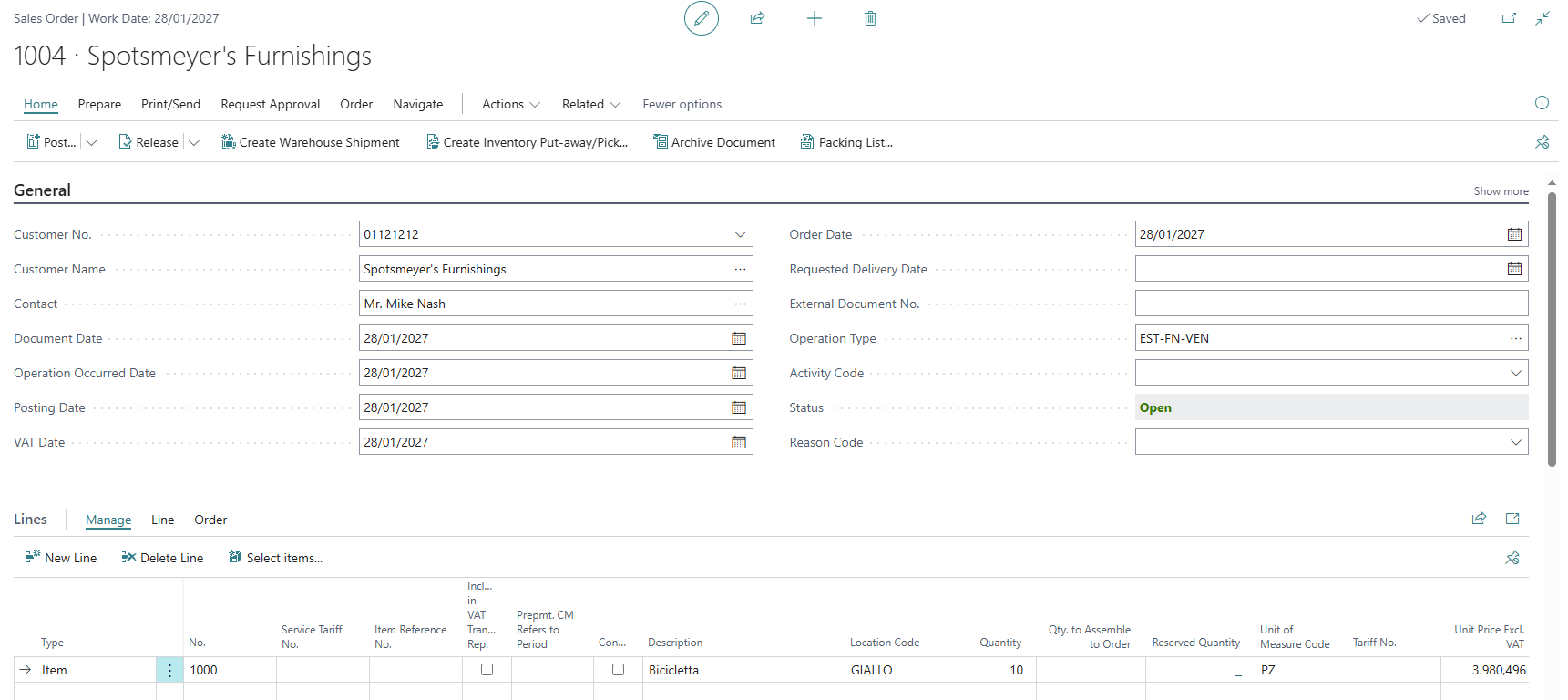Select Manage tab in Lines
1568x700 pixels.
point(108,520)
